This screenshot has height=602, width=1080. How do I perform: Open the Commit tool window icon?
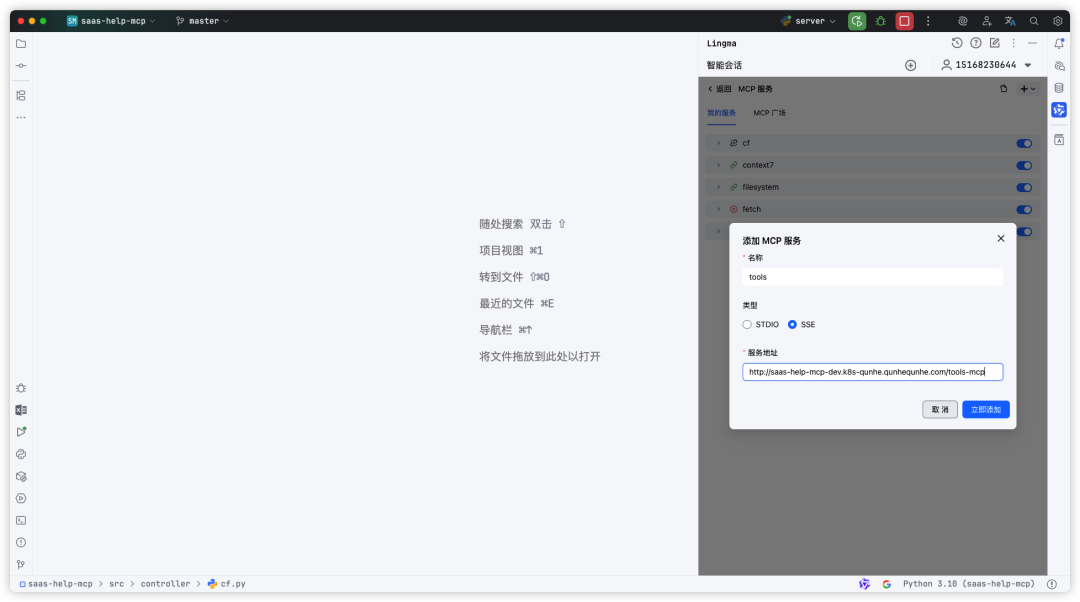(21, 65)
